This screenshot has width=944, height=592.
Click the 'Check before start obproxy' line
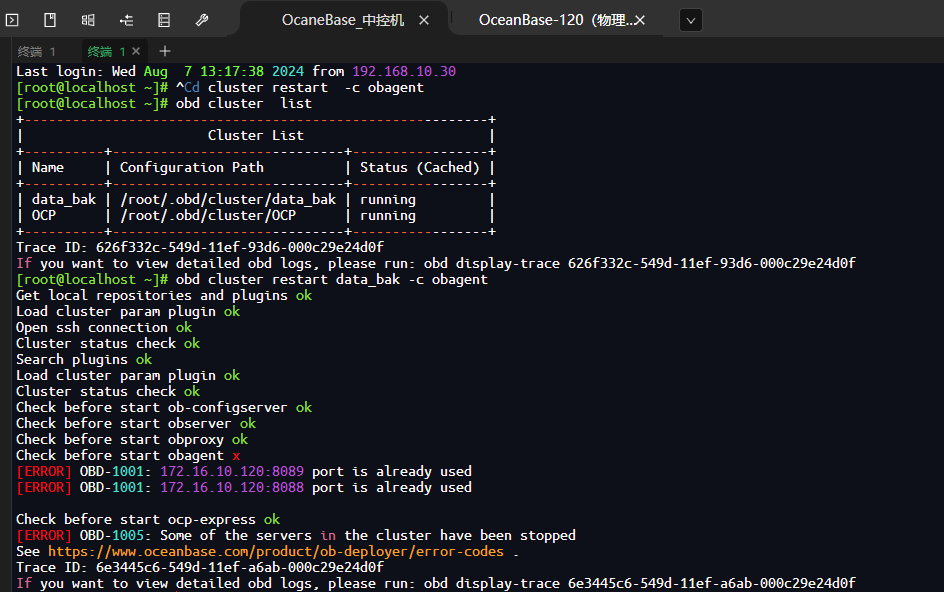tap(132, 440)
